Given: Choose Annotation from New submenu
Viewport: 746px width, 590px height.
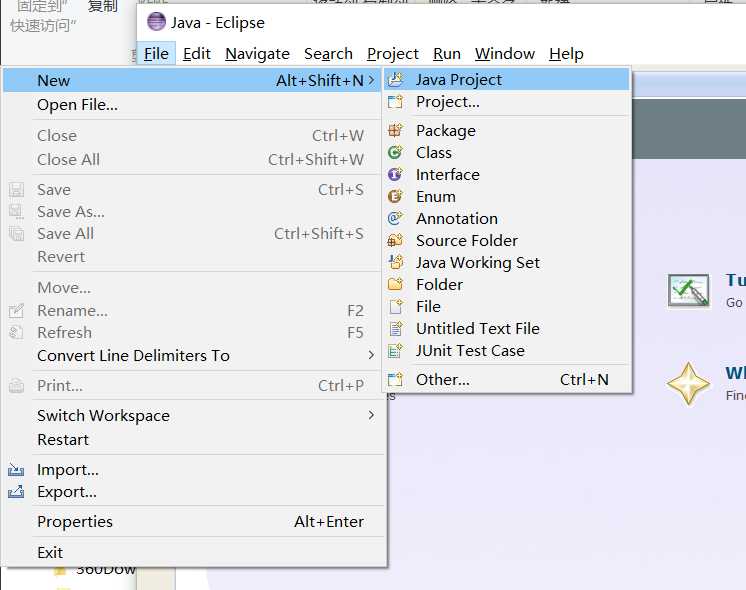Looking at the screenshot, I should [507, 218].
